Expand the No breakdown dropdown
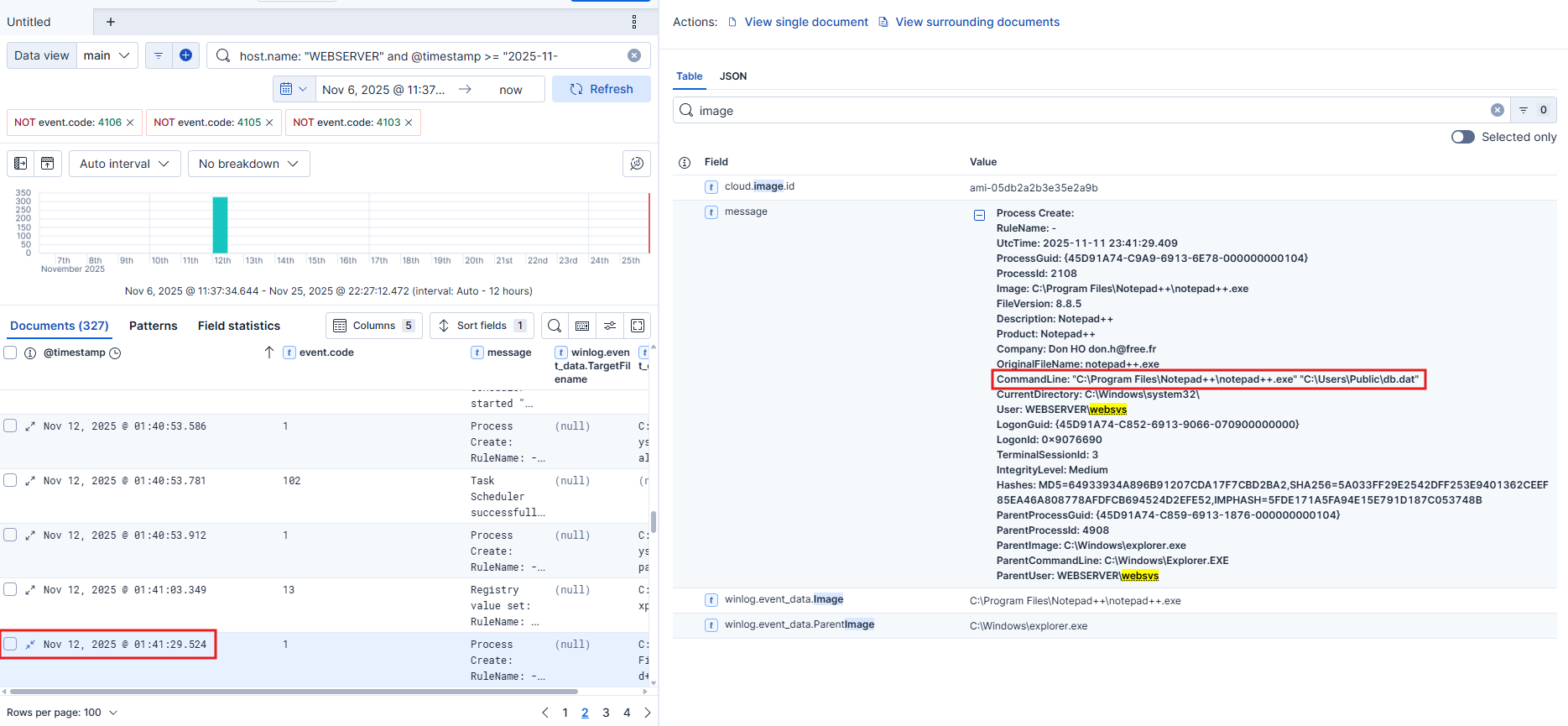The image size is (1568, 726). click(248, 164)
